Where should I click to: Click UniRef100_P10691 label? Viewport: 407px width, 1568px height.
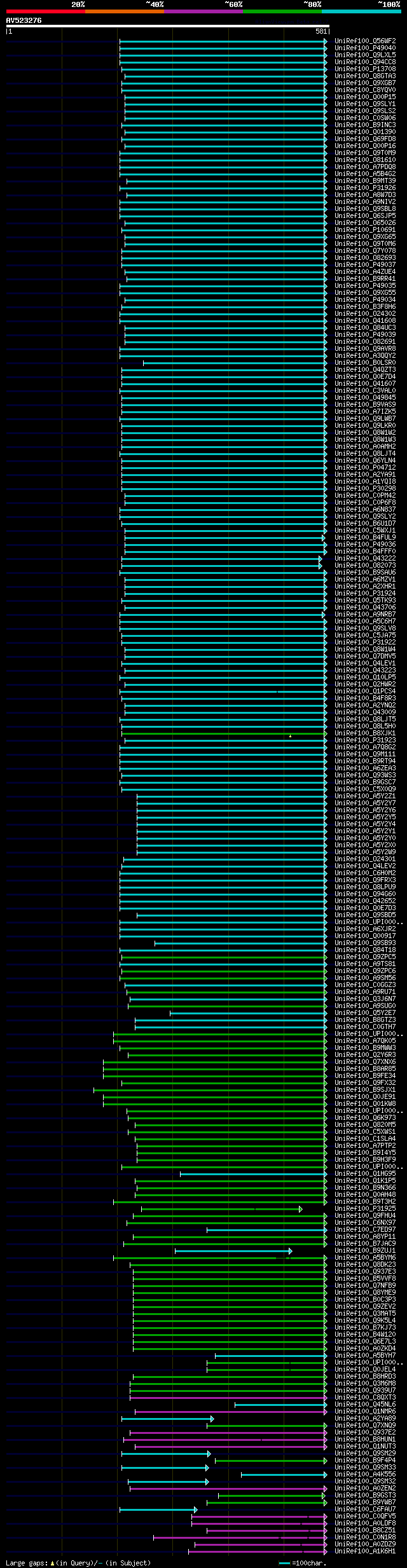pyautogui.click(x=365, y=229)
